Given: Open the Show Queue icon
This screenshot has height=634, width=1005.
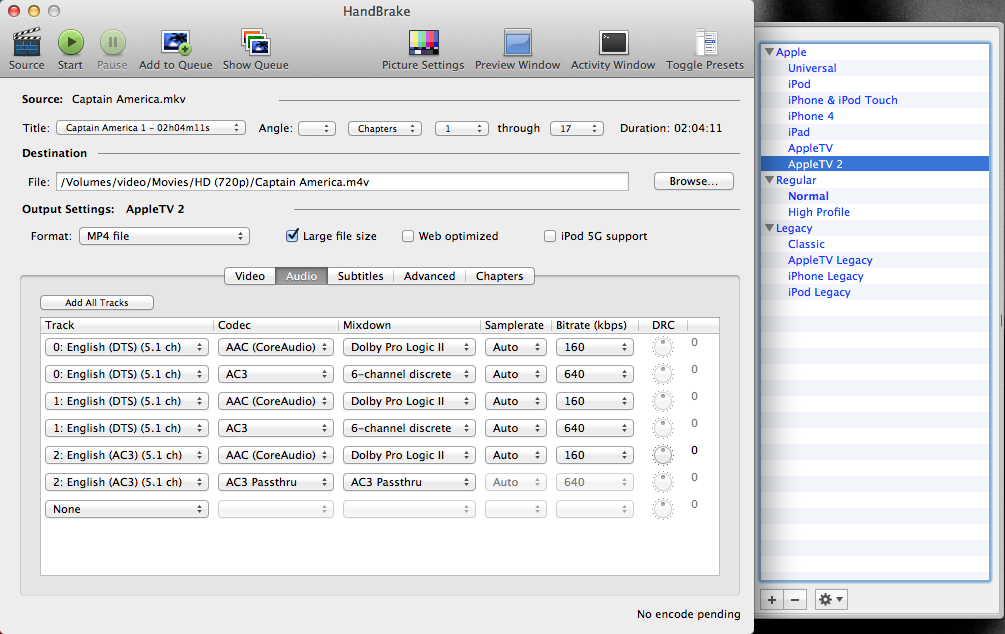Looking at the screenshot, I should click(256, 42).
